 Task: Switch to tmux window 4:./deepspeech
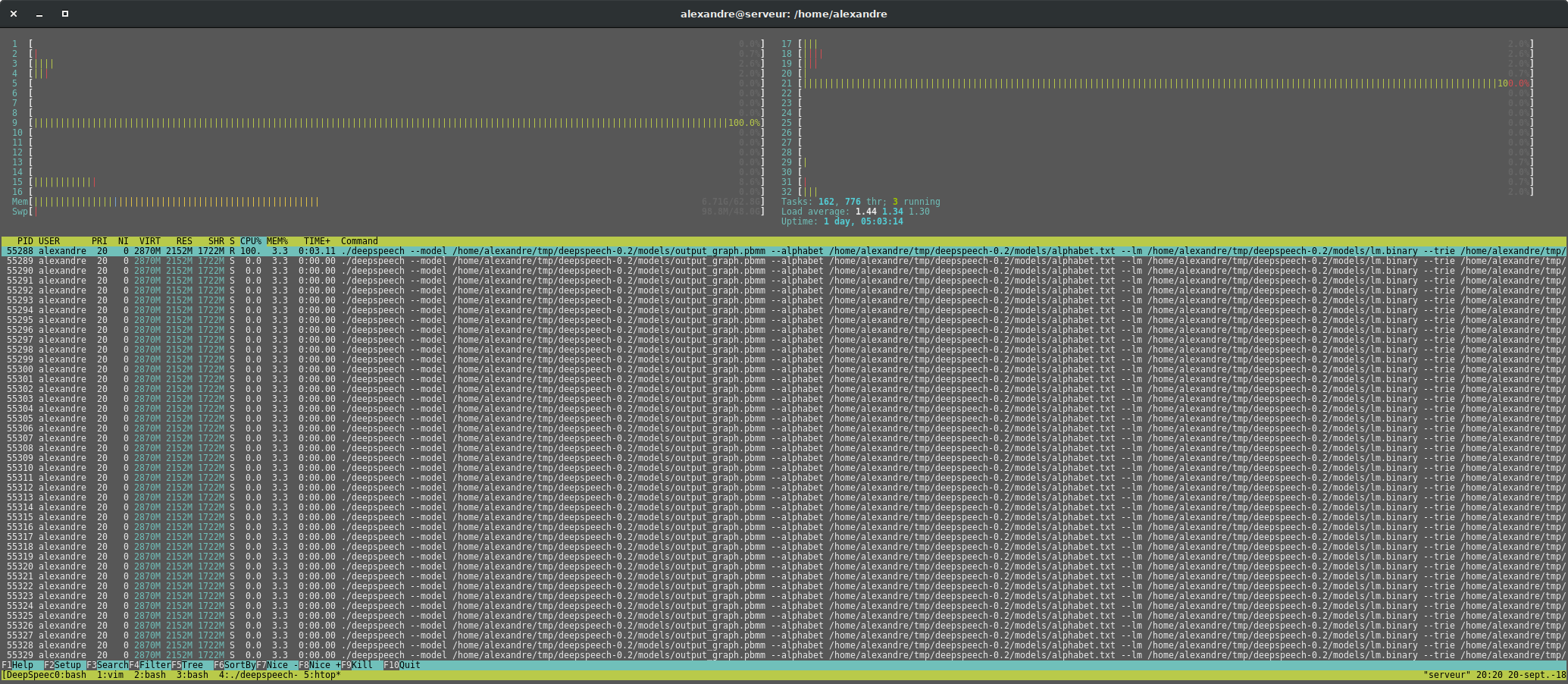click(x=258, y=675)
